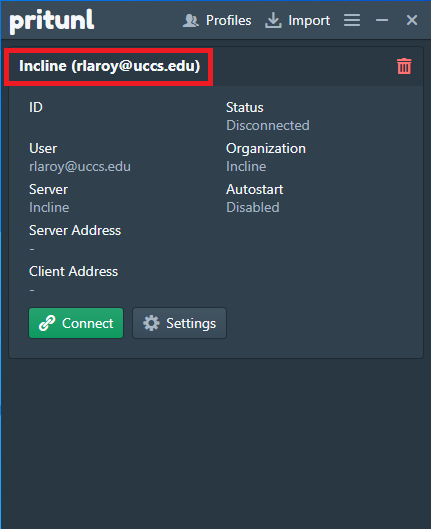Screen dimensions: 431x529
Task: Open the Profiles view
Action: pos(217,21)
